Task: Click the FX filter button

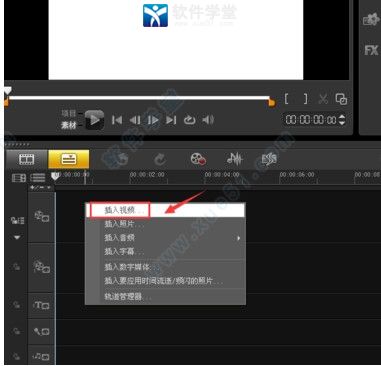Action: click(371, 51)
